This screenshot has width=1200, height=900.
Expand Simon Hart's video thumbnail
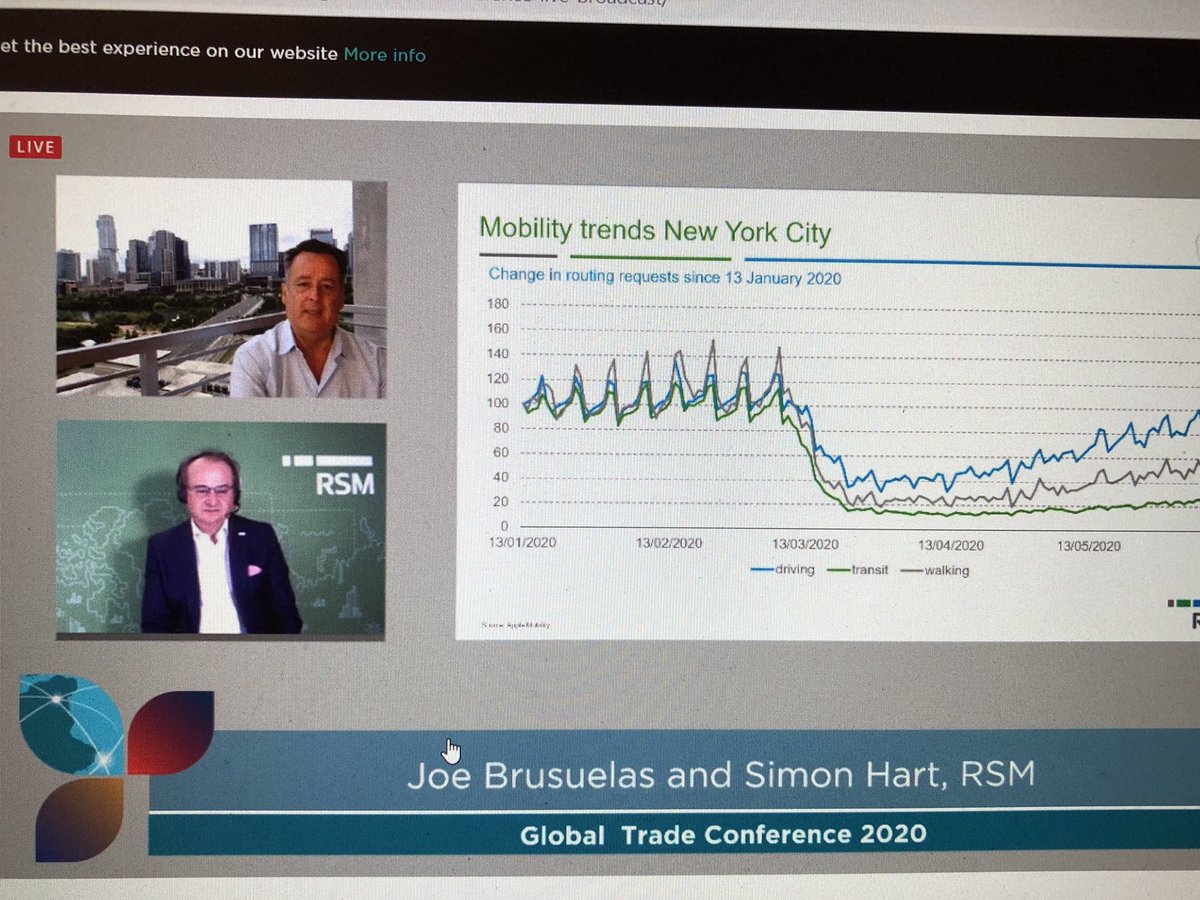click(222, 527)
